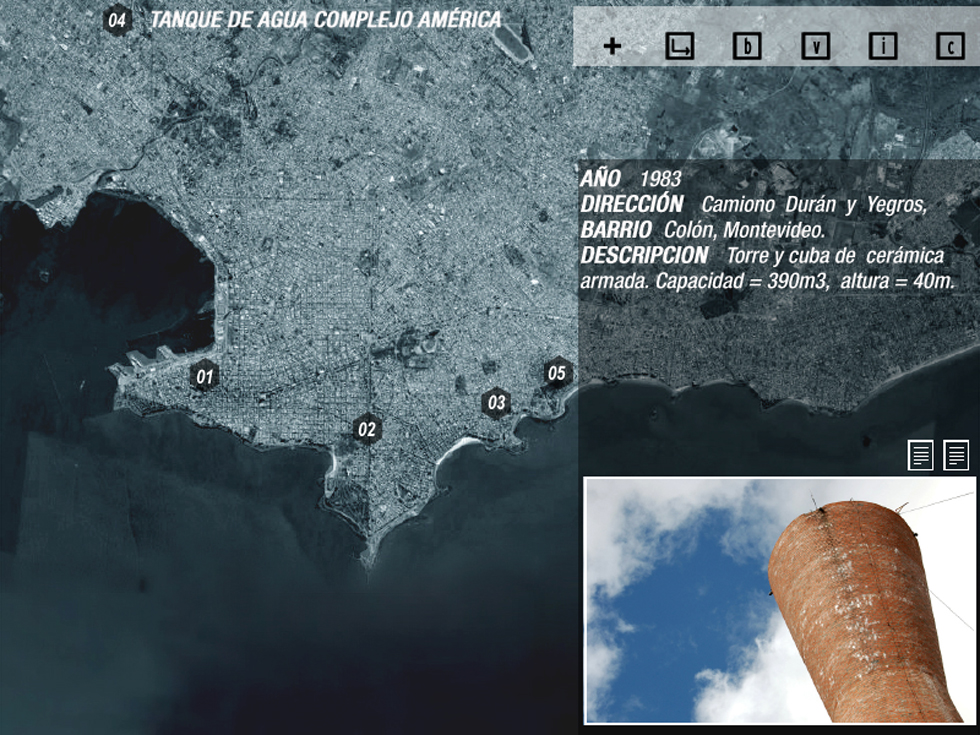The image size is (980, 735).
Task: Open the brick water tower photo
Action: (779, 601)
